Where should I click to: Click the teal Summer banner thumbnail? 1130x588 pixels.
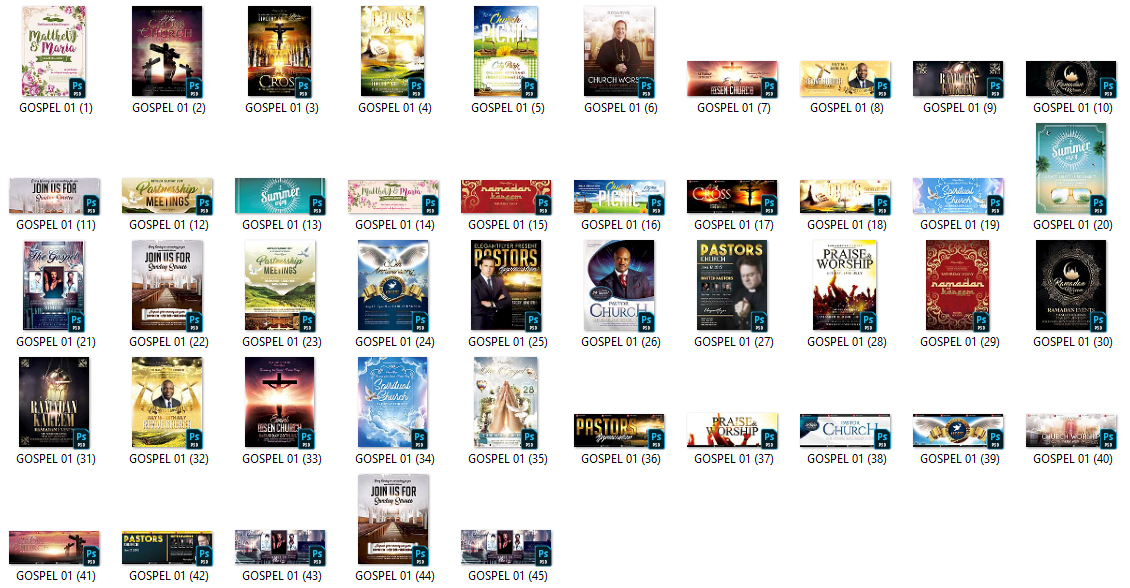280,196
